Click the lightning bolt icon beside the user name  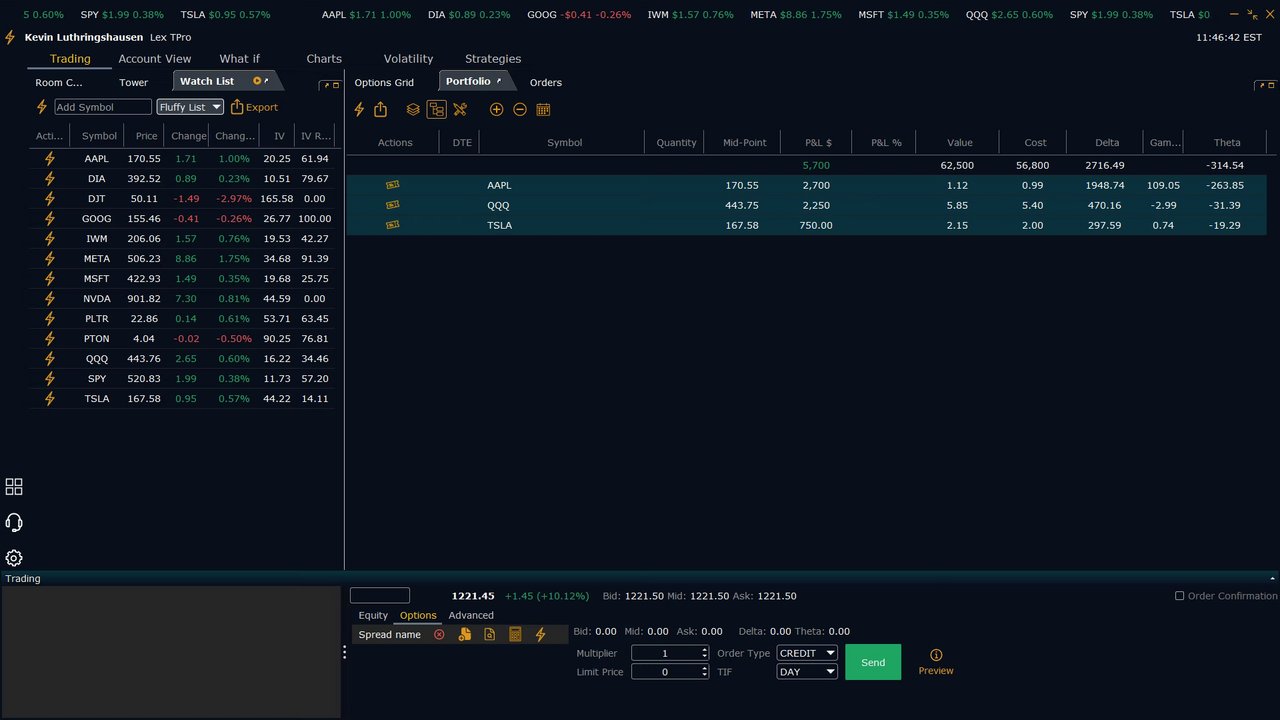tap(10, 37)
